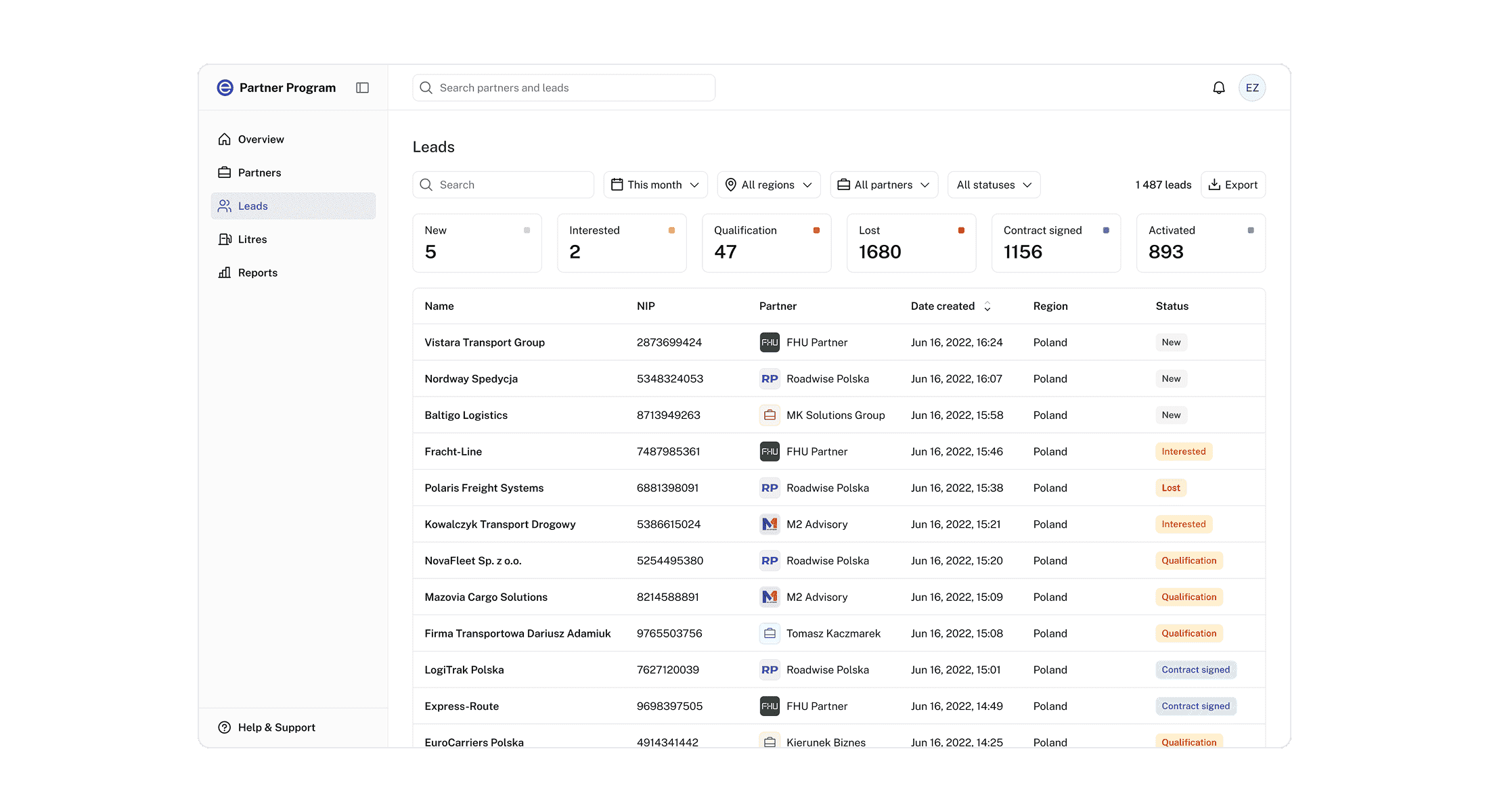The width and height of the screenshot is (1489, 812).
Task: Click the EZ user avatar
Action: 1252,88
